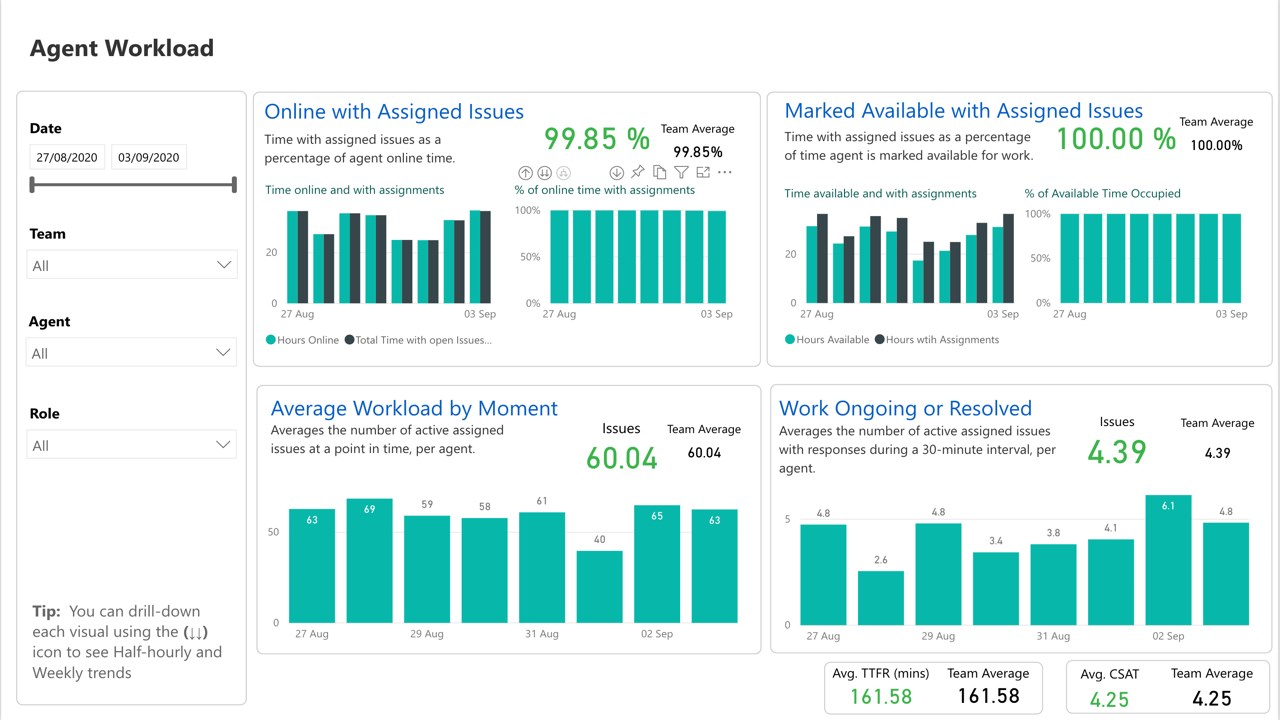Click the % of online time with assignments subtitle

pos(605,189)
